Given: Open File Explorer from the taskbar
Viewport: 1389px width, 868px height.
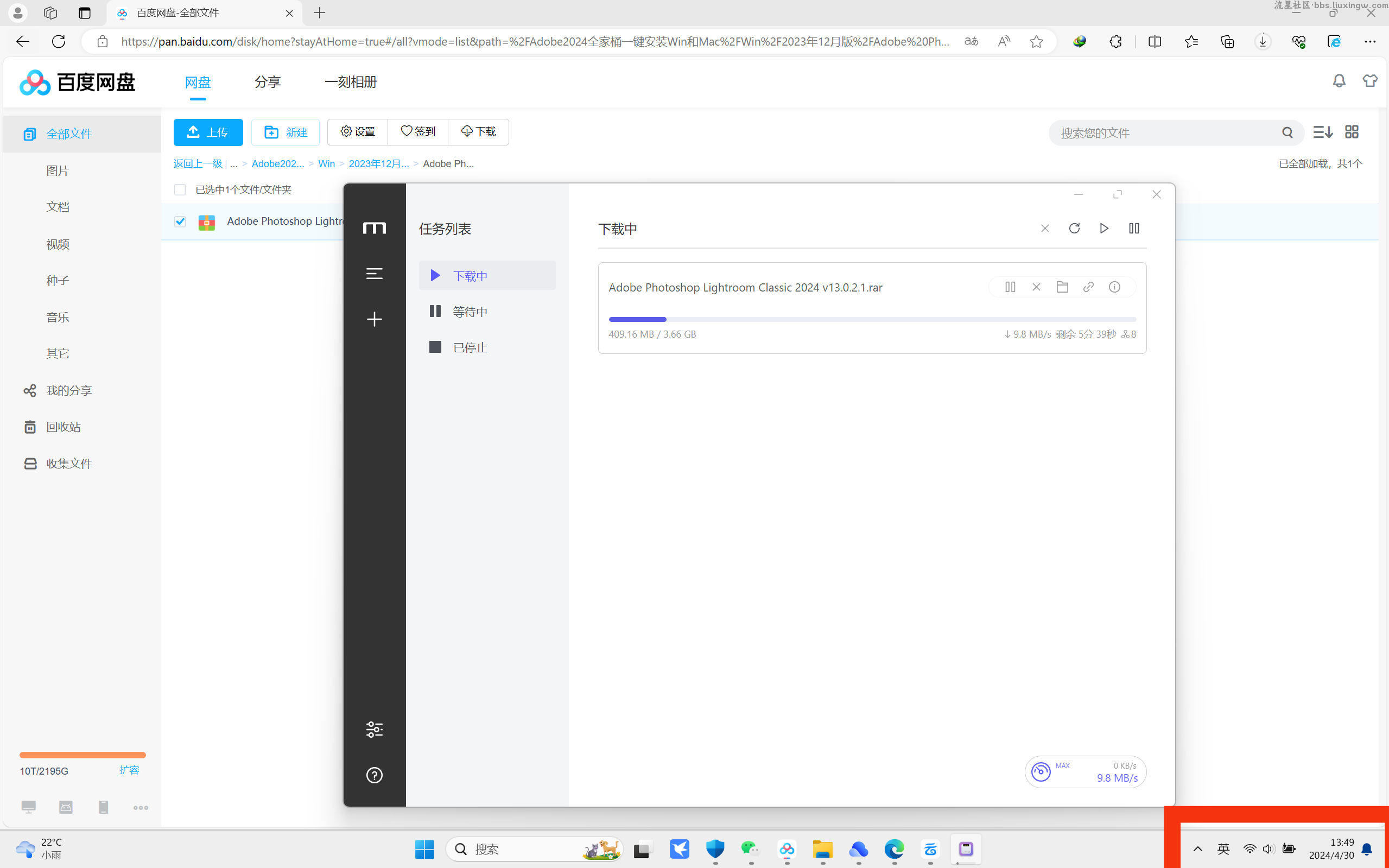Looking at the screenshot, I should (x=822, y=848).
